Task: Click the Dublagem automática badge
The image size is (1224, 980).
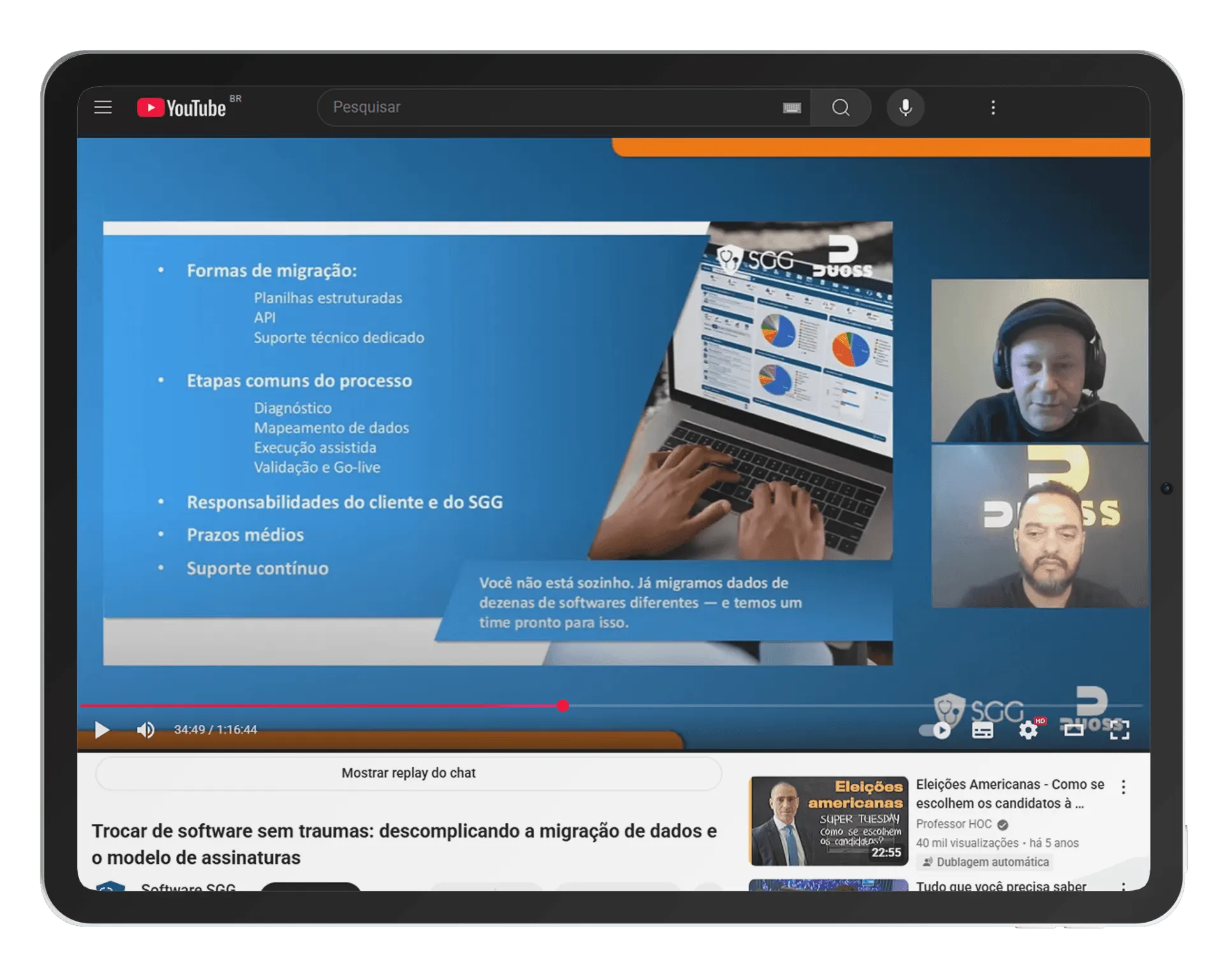Action: [x=985, y=861]
